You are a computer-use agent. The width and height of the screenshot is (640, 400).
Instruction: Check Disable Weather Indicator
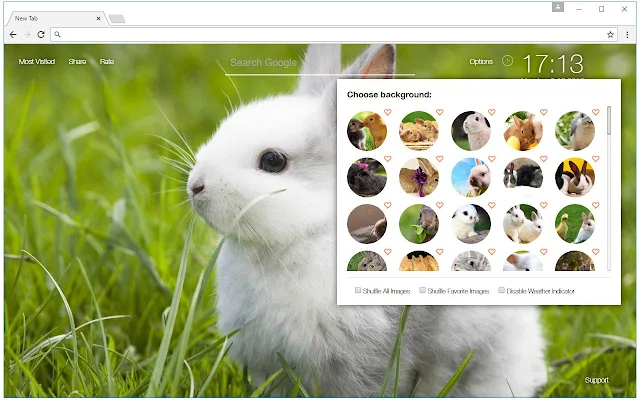pyautogui.click(x=501, y=290)
